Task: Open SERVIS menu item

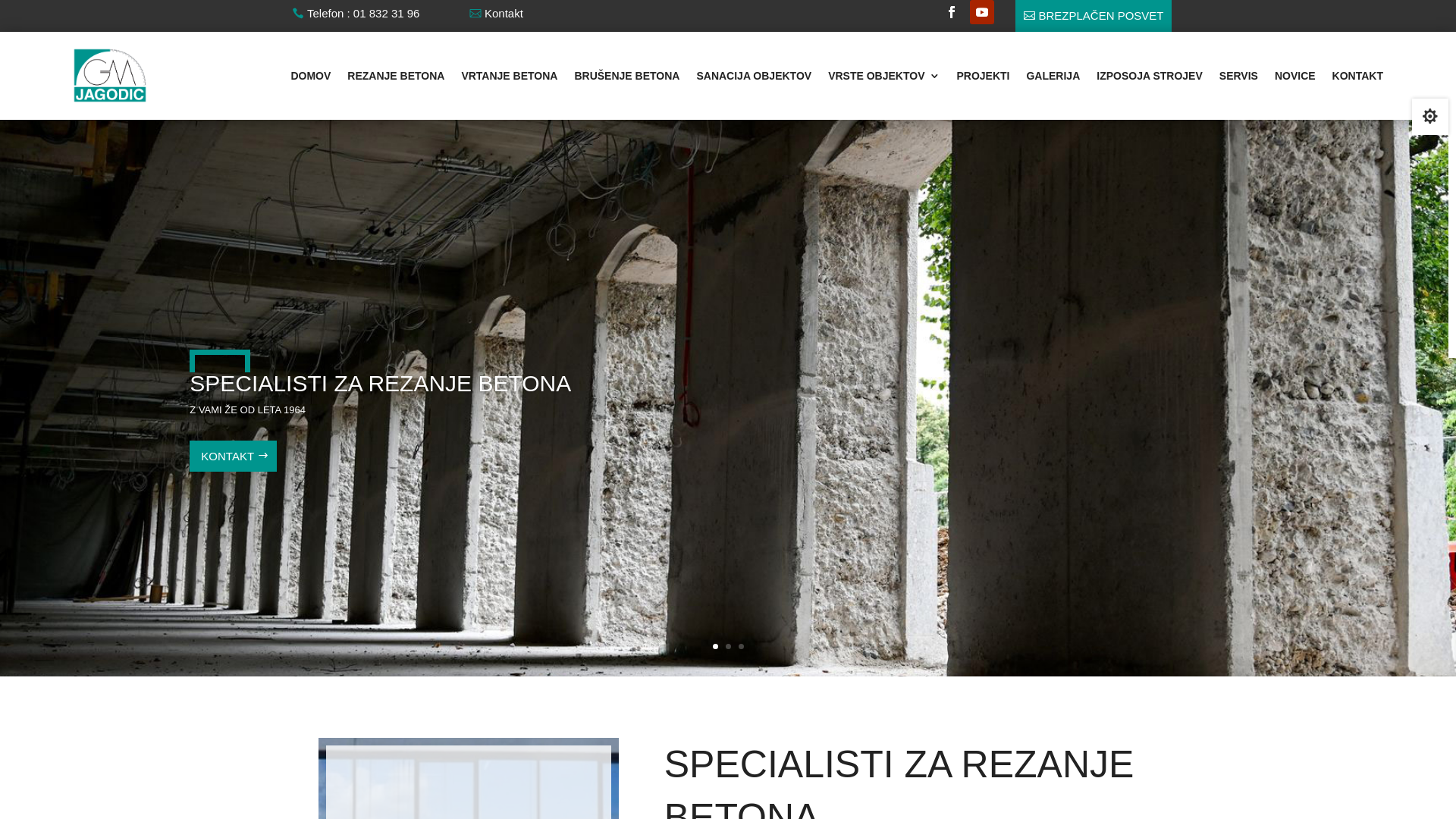Action: coord(1238,76)
